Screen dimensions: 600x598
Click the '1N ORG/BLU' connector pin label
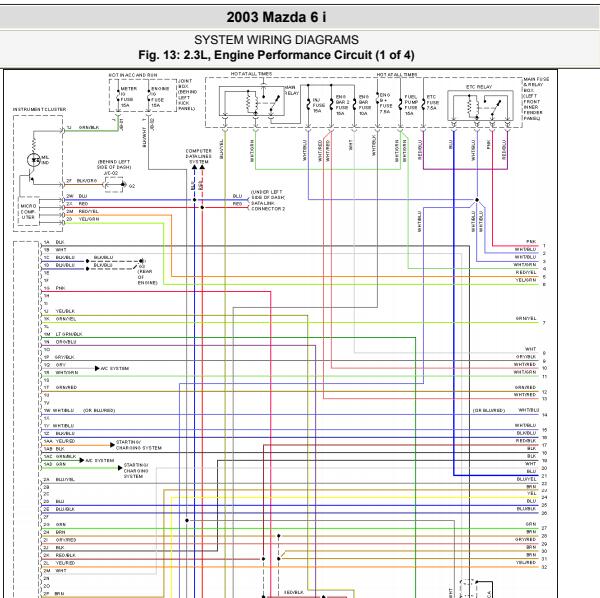60,342
